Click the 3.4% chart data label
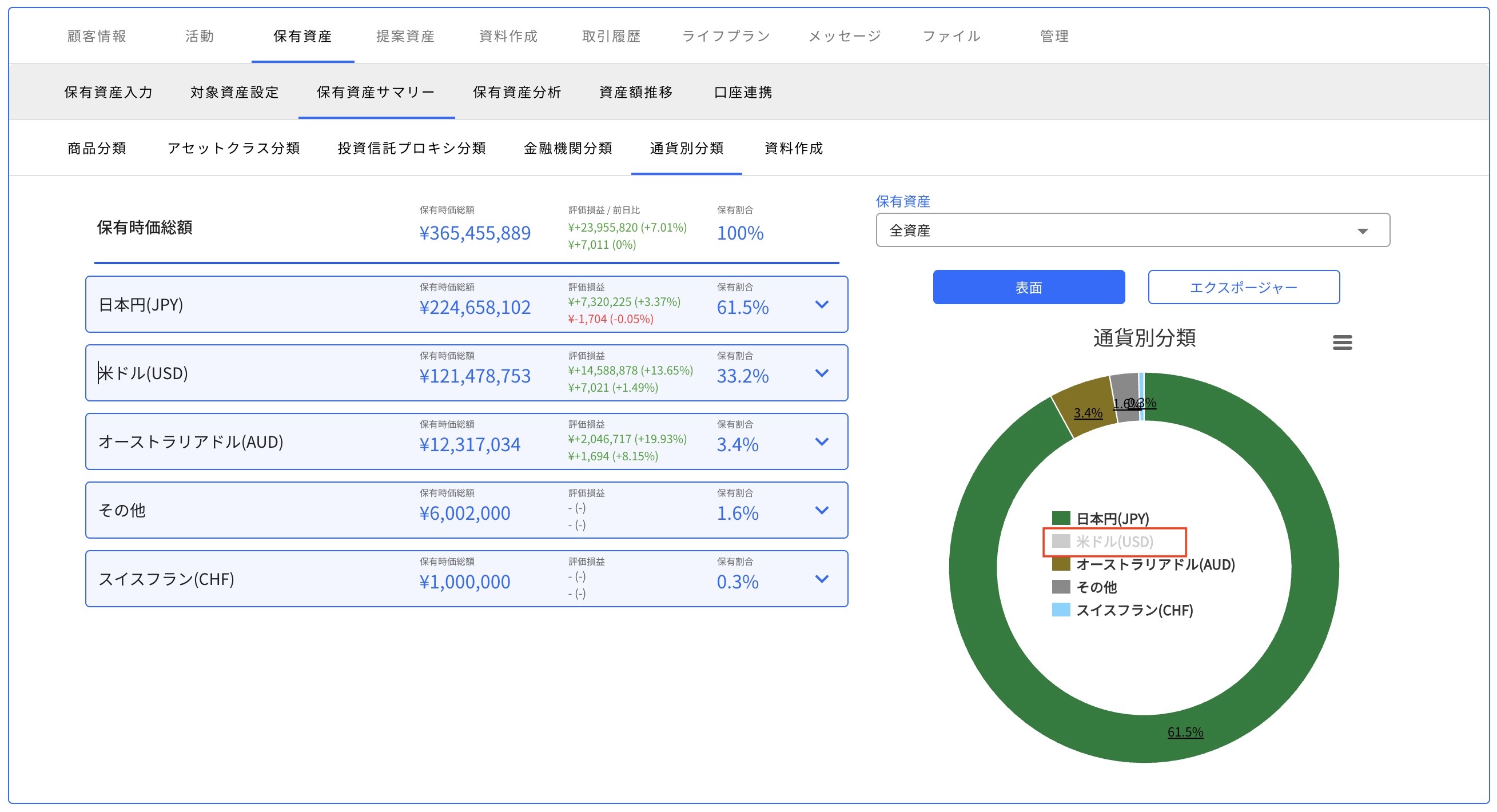The height and width of the screenshot is (812, 1497). (1088, 413)
